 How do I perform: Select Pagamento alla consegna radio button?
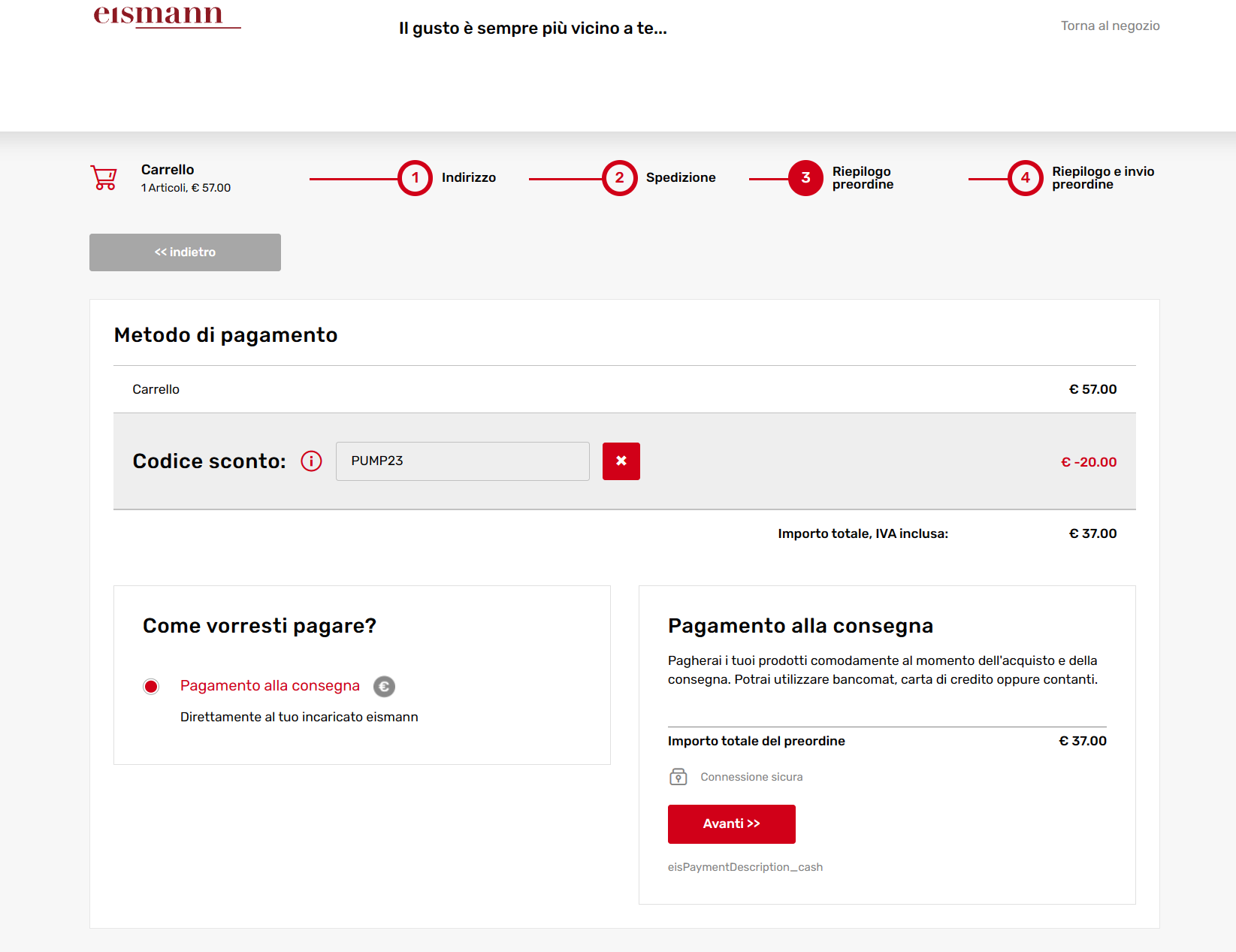(151, 686)
